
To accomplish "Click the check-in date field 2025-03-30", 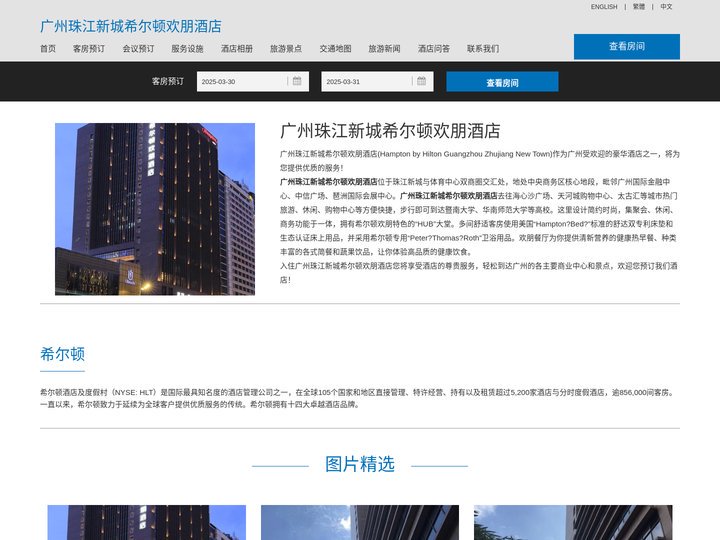I will (253, 82).
